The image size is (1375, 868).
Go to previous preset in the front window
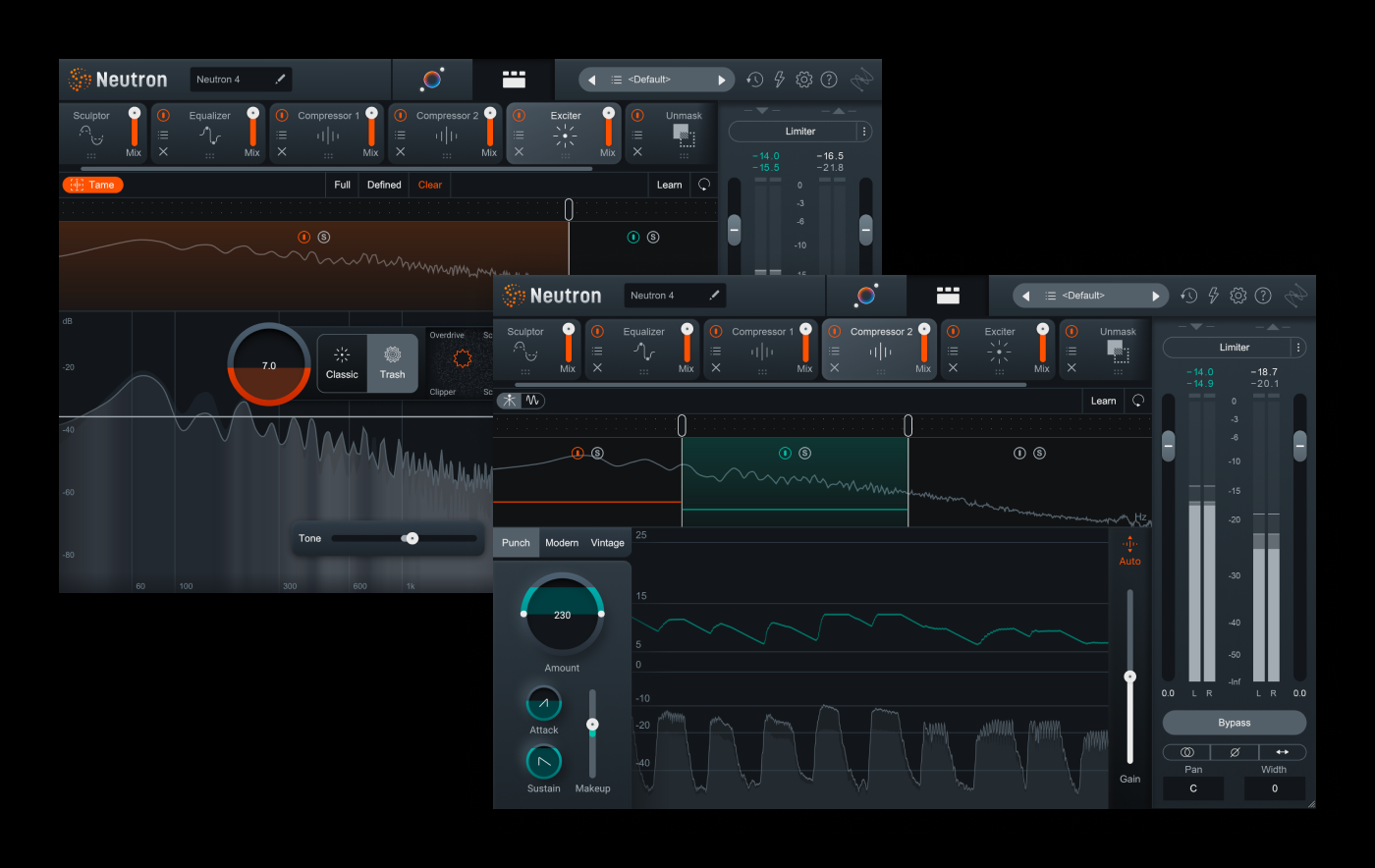[x=1026, y=296]
